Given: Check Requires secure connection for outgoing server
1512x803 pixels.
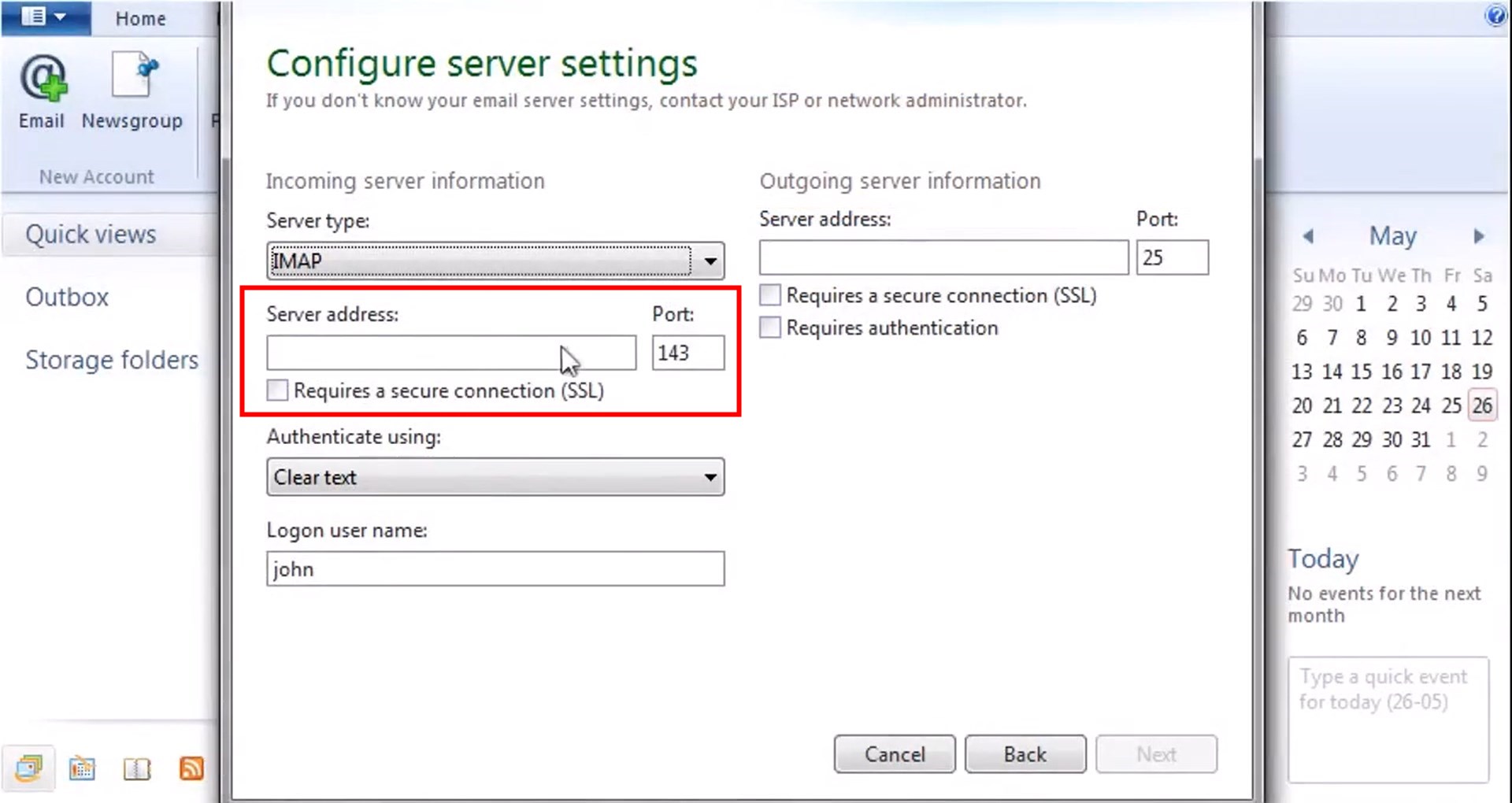Looking at the screenshot, I should point(769,294).
